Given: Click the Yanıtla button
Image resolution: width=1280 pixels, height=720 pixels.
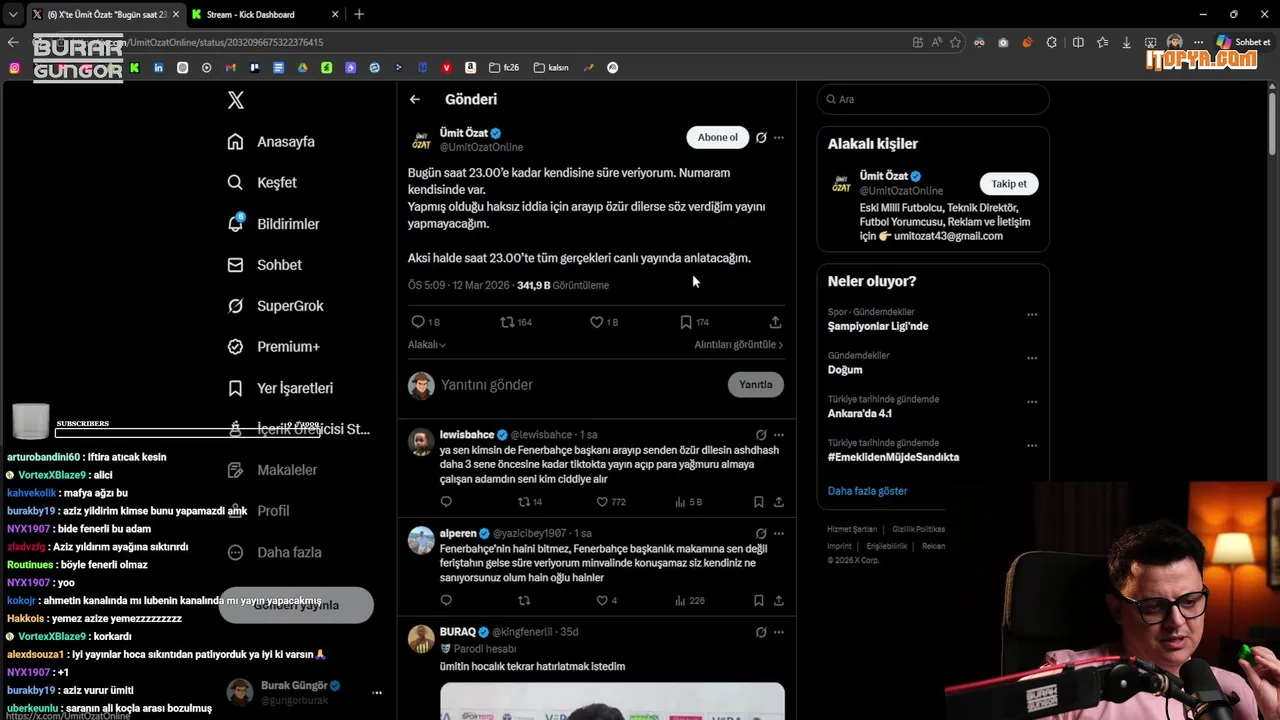Looking at the screenshot, I should coord(756,384).
